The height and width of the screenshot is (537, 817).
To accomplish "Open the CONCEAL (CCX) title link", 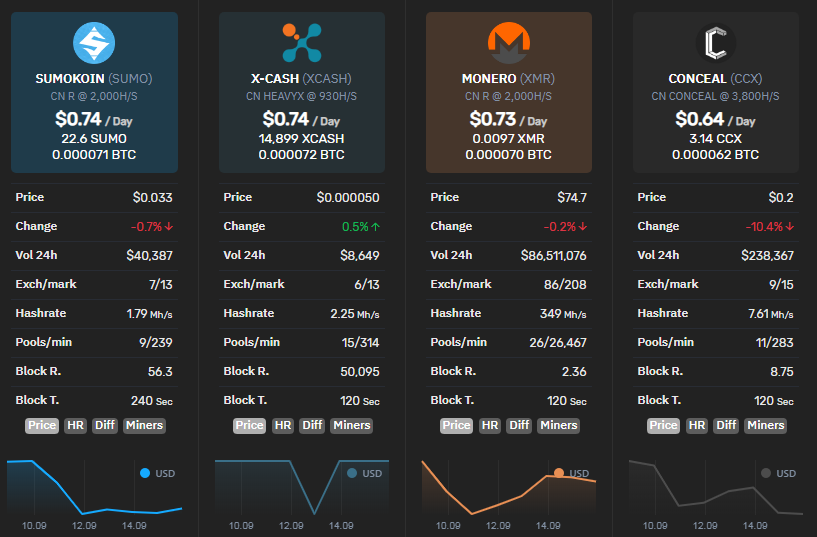I will point(715,79).
